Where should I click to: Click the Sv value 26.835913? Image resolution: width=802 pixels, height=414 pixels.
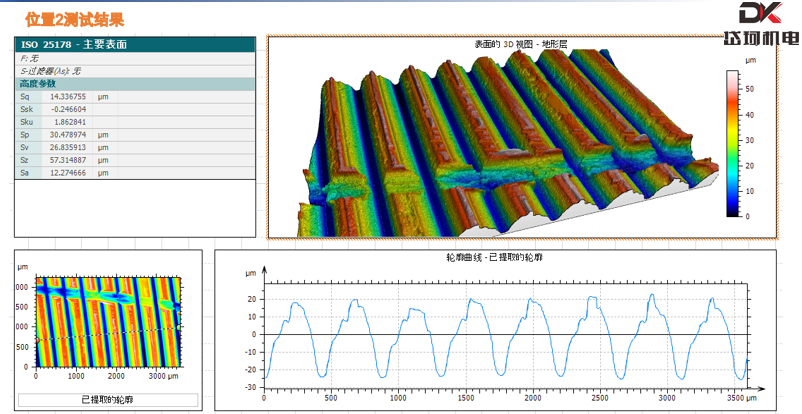[68, 147]
